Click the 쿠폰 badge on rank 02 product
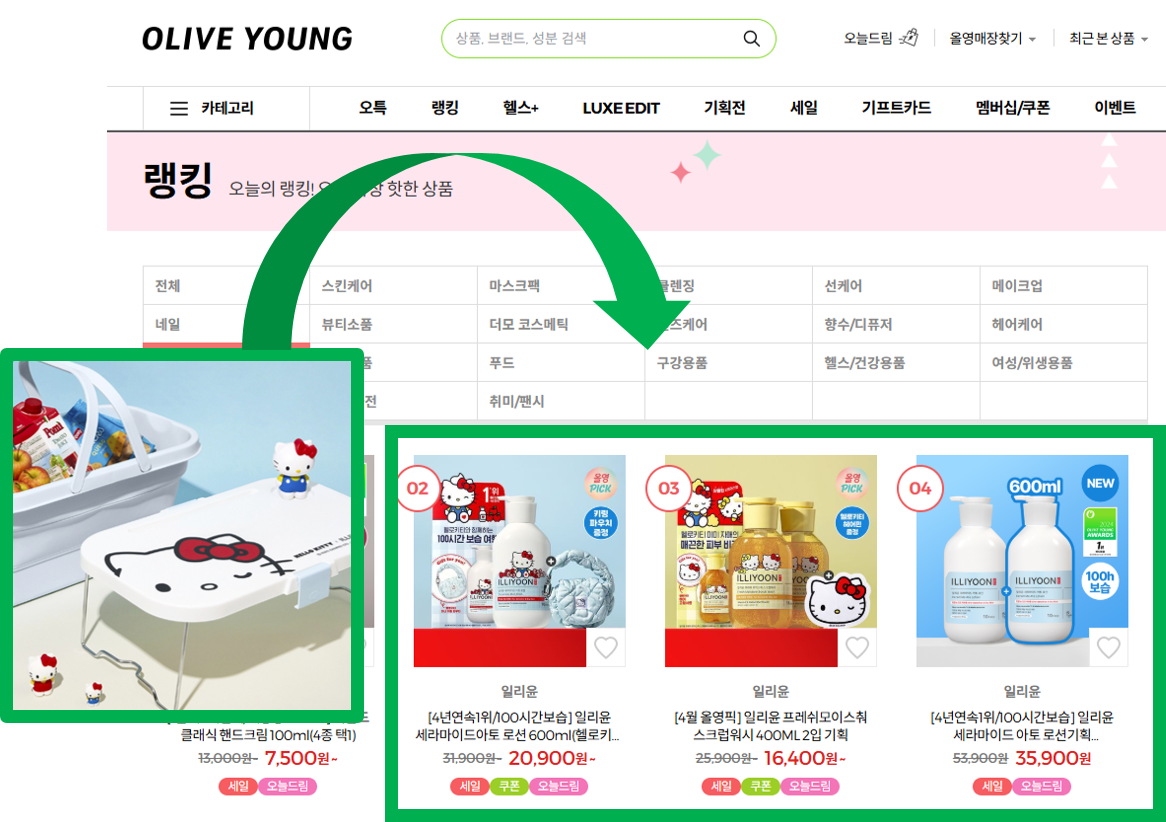The image size is (1166, 822). [x=509, y=786]
